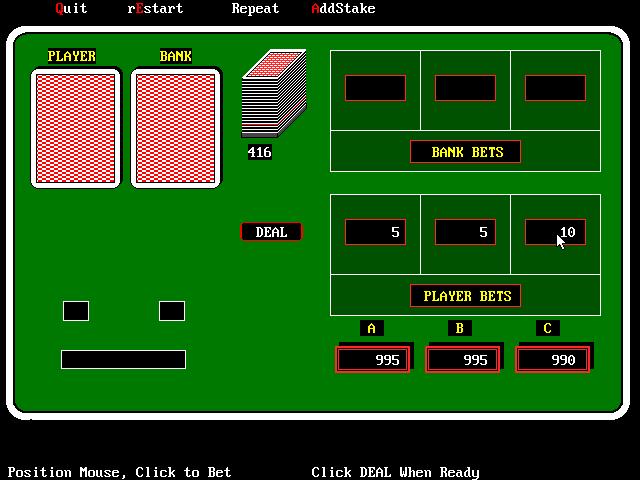The image size is (640, 480).
Task: Click bettor label C
Action: (x=548, y=328)
